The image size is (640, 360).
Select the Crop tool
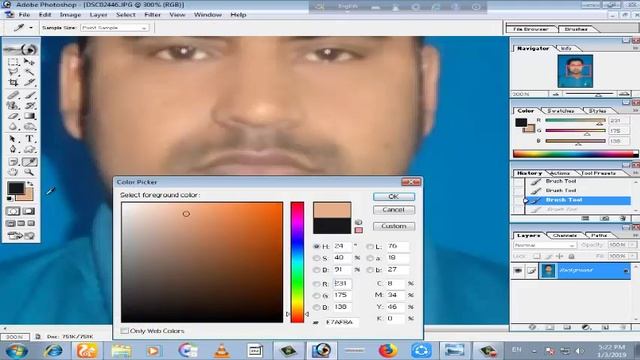pos(13,82)
